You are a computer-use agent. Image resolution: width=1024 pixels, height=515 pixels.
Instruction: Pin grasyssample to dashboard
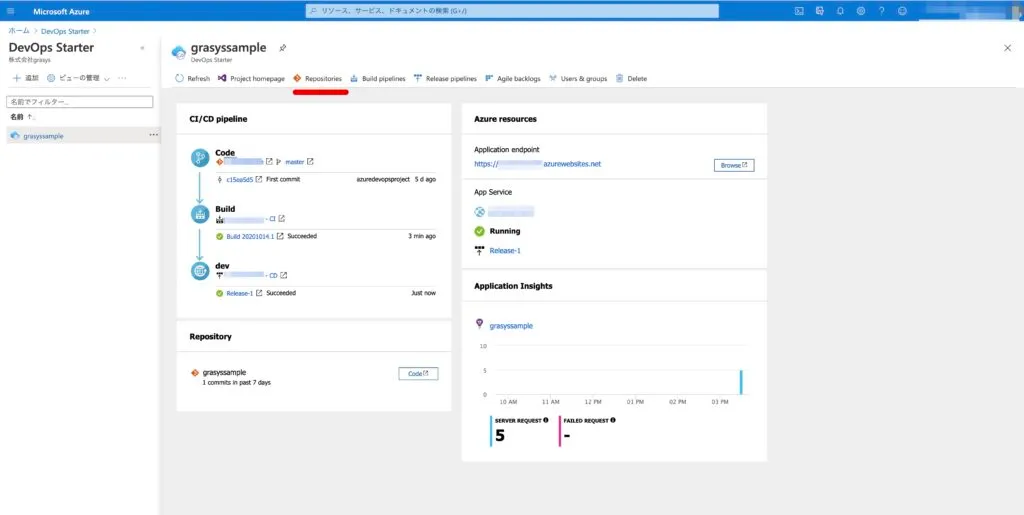(282, 48)
